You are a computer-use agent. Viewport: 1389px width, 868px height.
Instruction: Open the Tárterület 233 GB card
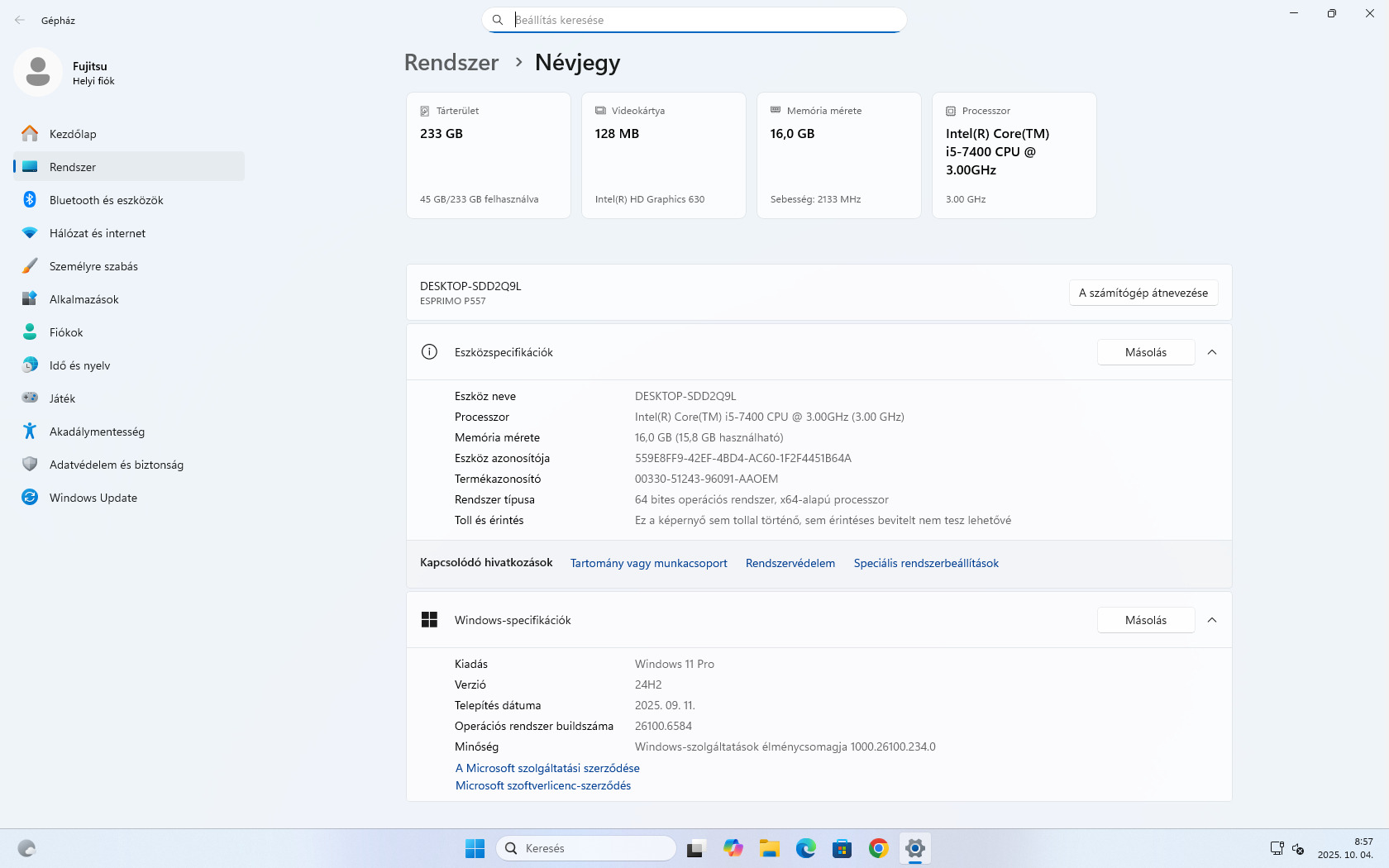click(x=489, y=155)
